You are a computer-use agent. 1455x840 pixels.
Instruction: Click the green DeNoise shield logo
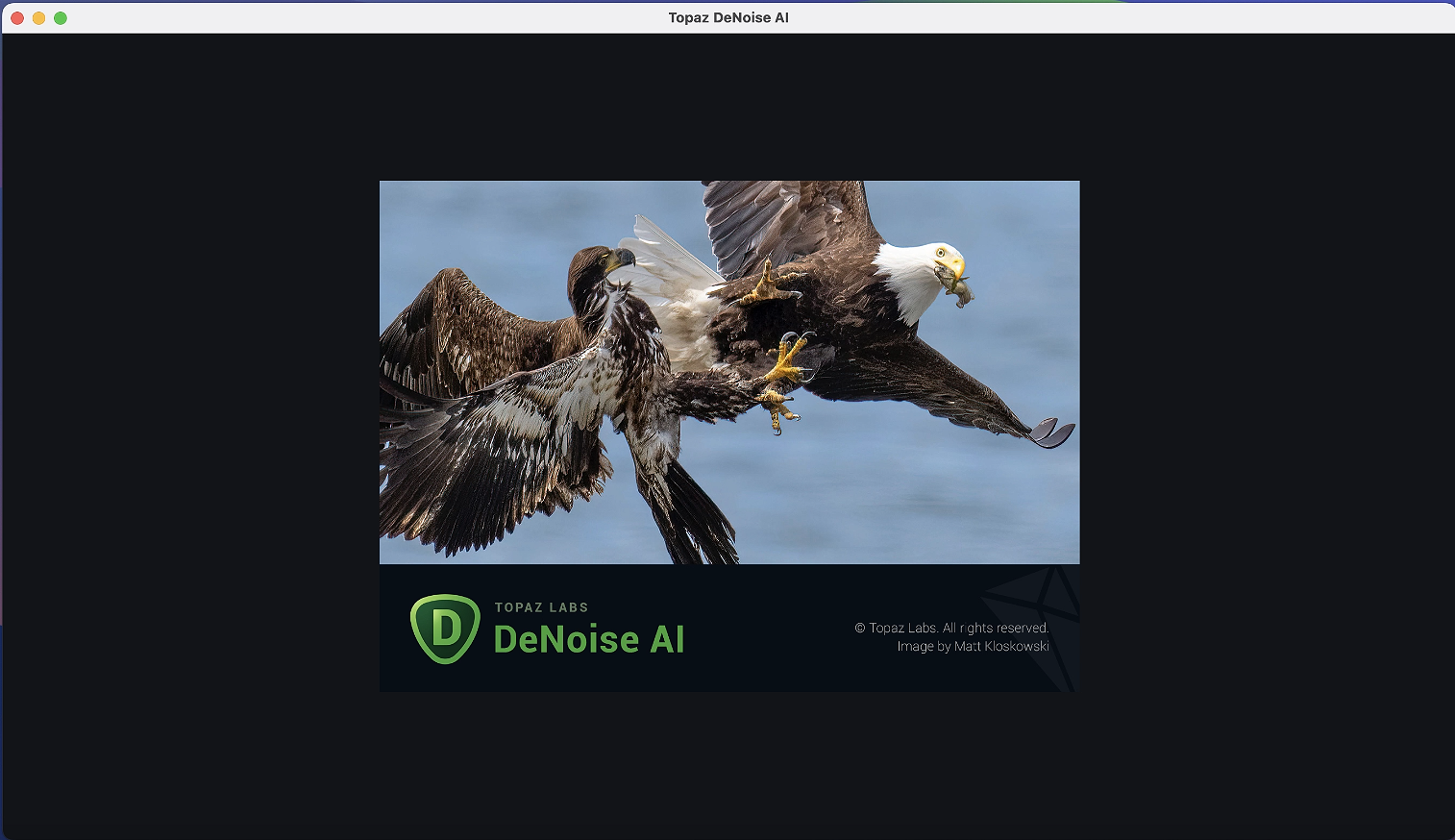(x=444, y=630)
